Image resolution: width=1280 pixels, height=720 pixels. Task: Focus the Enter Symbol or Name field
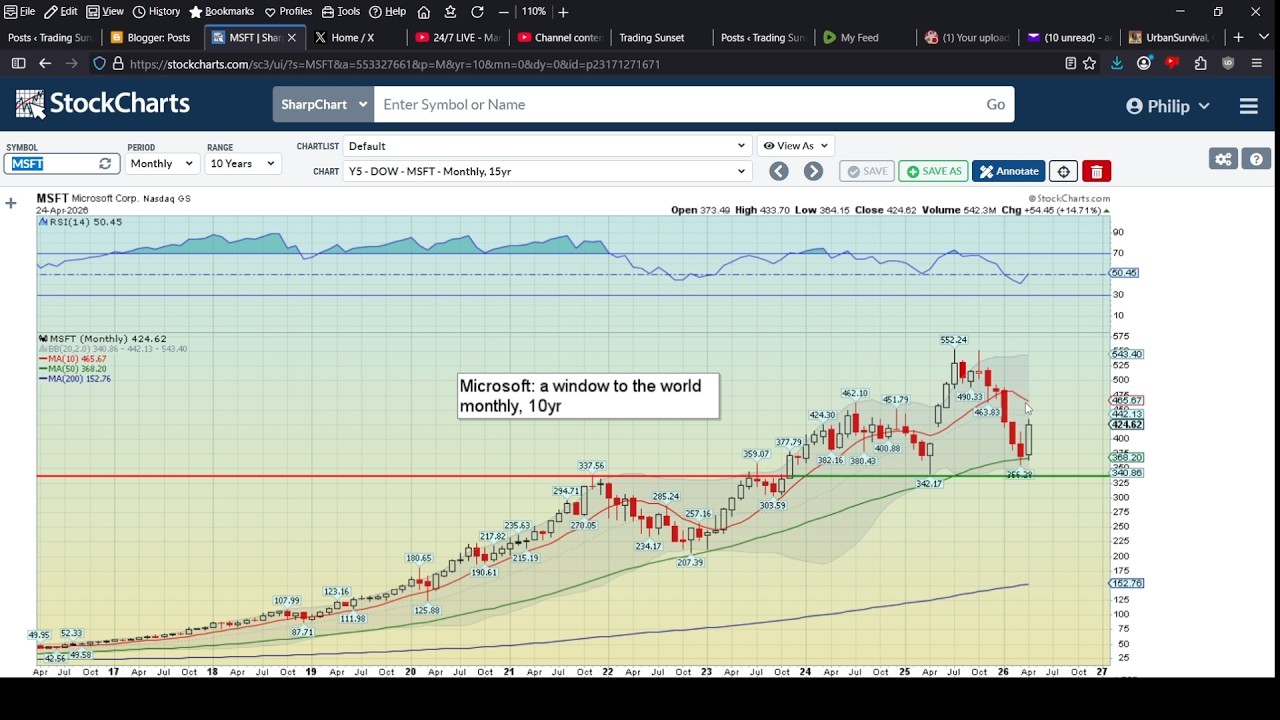[675, 104]
